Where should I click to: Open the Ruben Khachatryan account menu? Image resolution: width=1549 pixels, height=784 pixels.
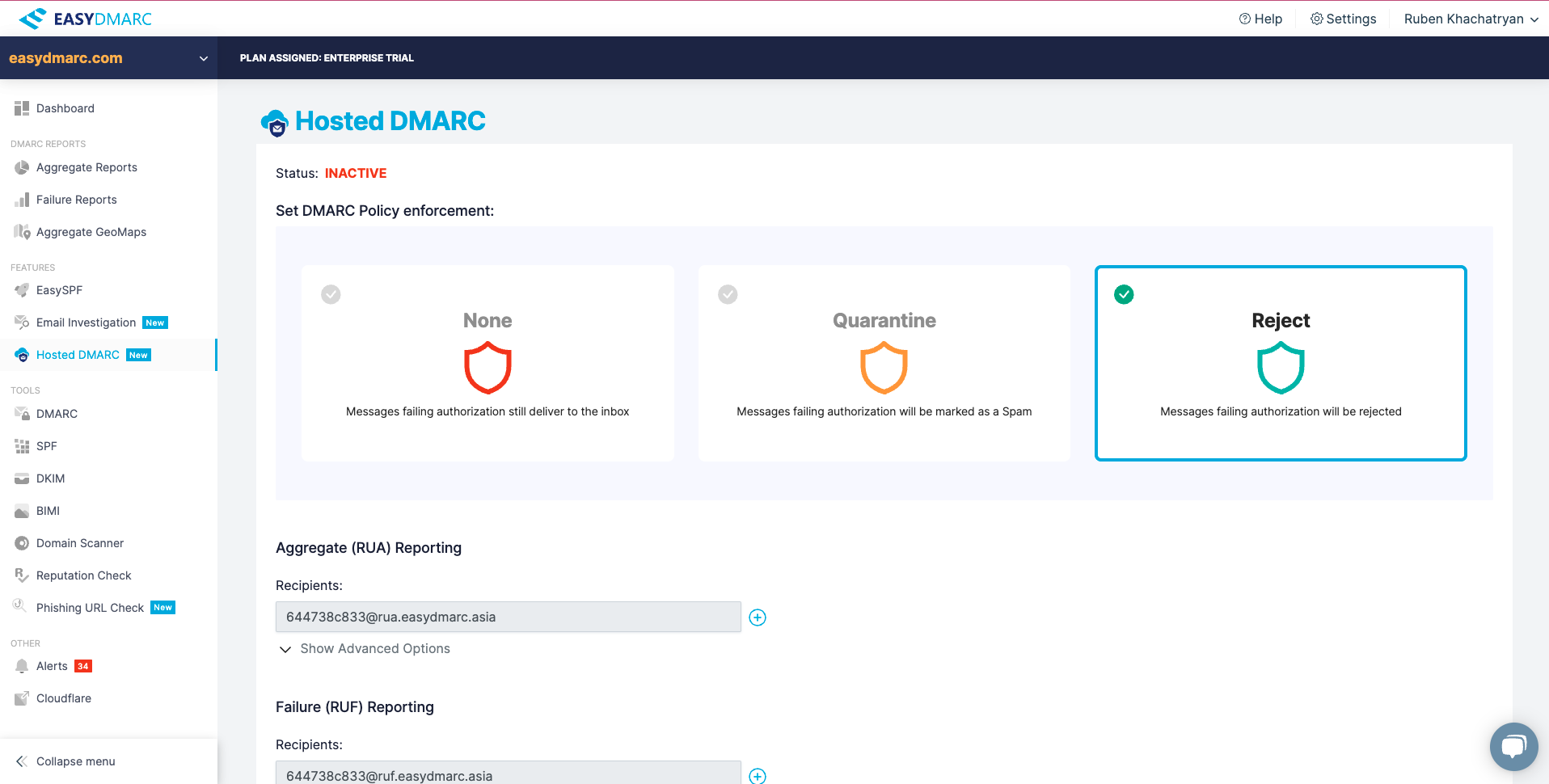[x=1470, y=19]
